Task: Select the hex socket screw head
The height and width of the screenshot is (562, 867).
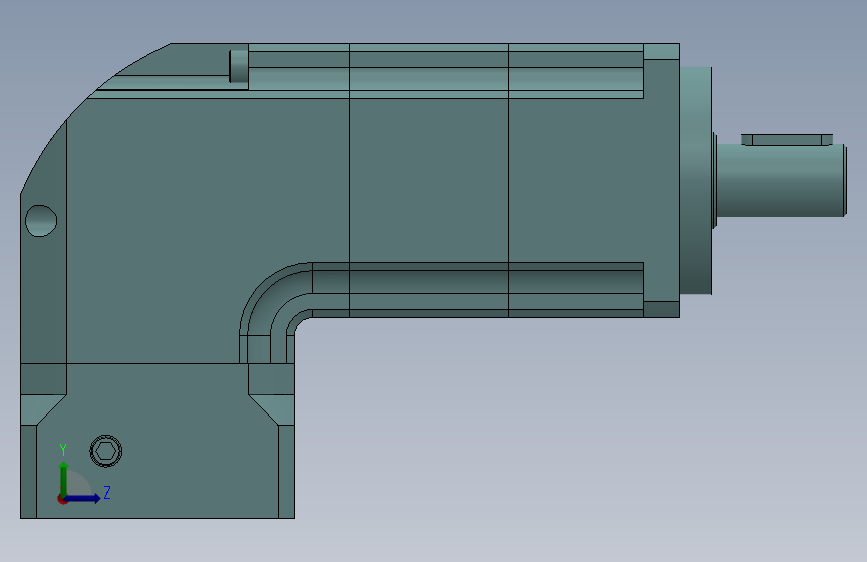Action: click(106, 451)
